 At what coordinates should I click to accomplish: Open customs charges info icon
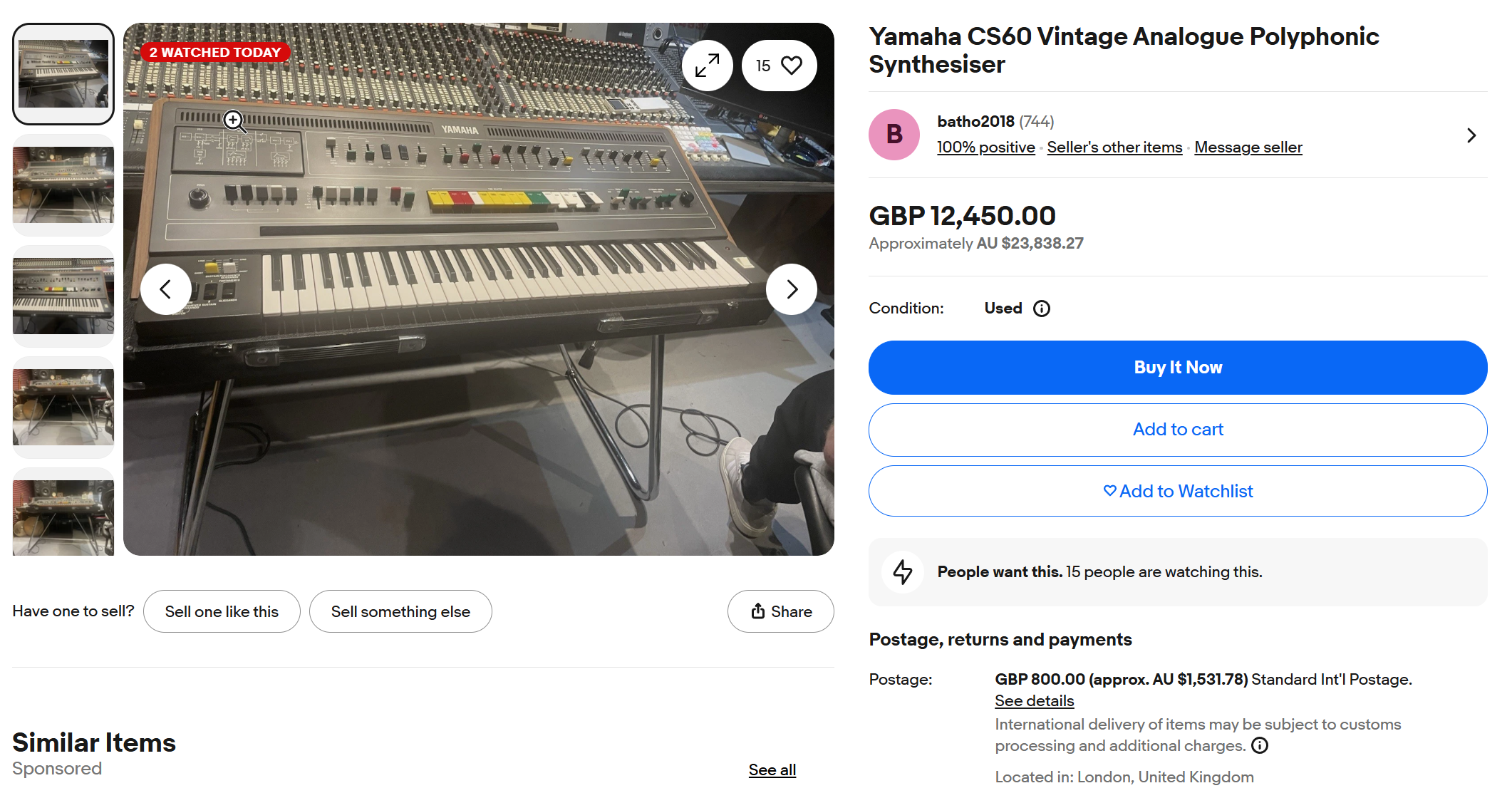1260,745
